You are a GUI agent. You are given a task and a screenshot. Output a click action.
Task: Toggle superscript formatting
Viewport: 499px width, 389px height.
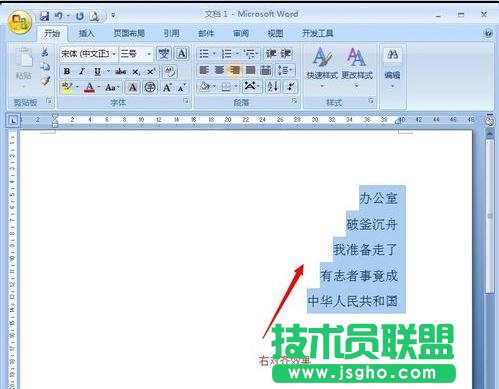(151, 71)
